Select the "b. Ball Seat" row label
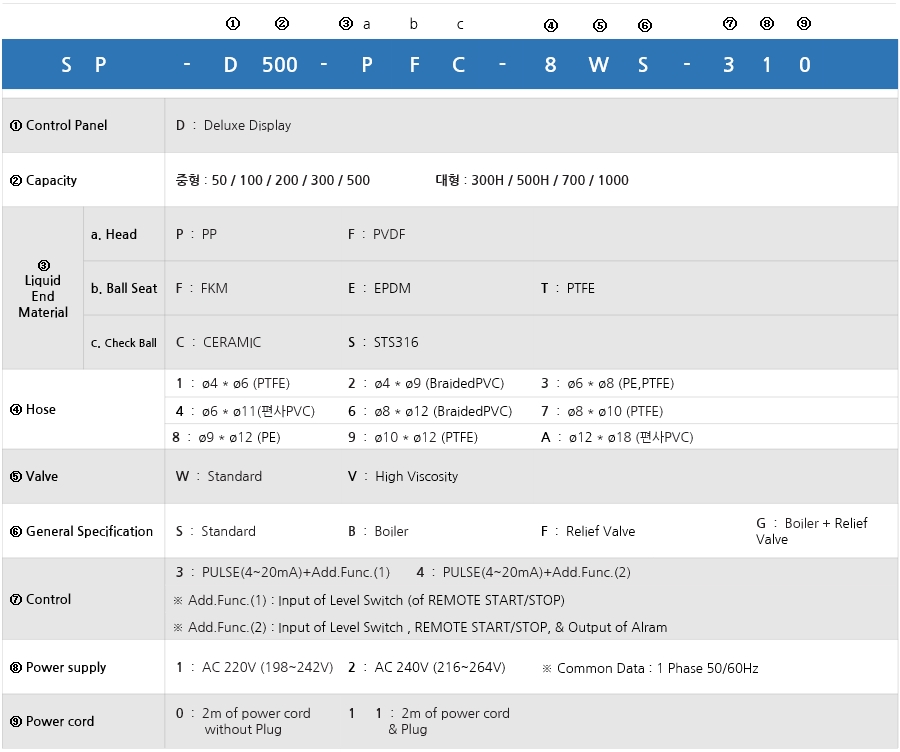Image resolution: width=900 pixels, height=752 pixels. coord(124,288)
